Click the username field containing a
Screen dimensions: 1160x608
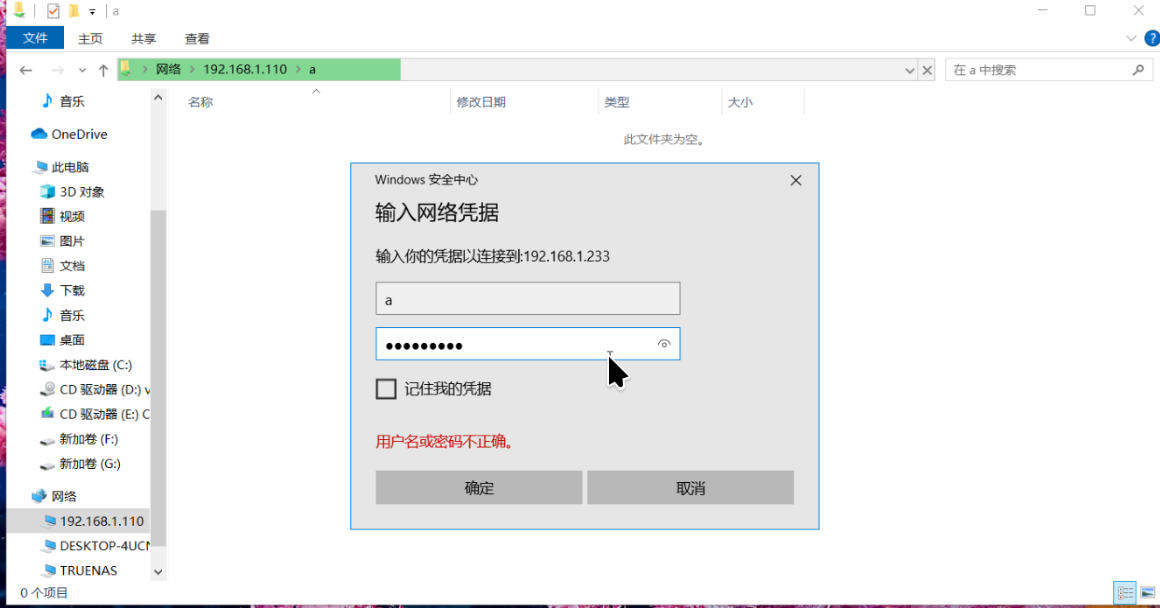tap(527, 299)
